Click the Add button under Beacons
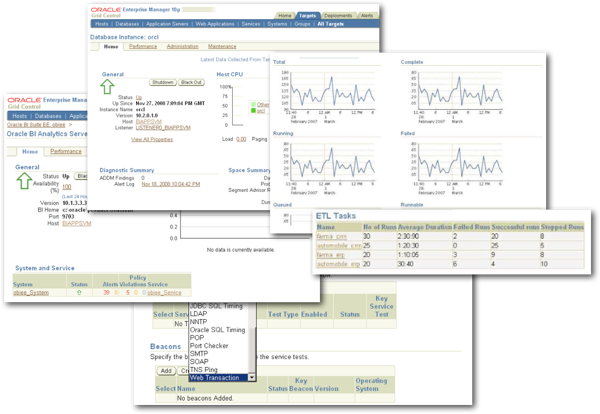Screen dimensions: 600x414 click(x=166, y=370)
